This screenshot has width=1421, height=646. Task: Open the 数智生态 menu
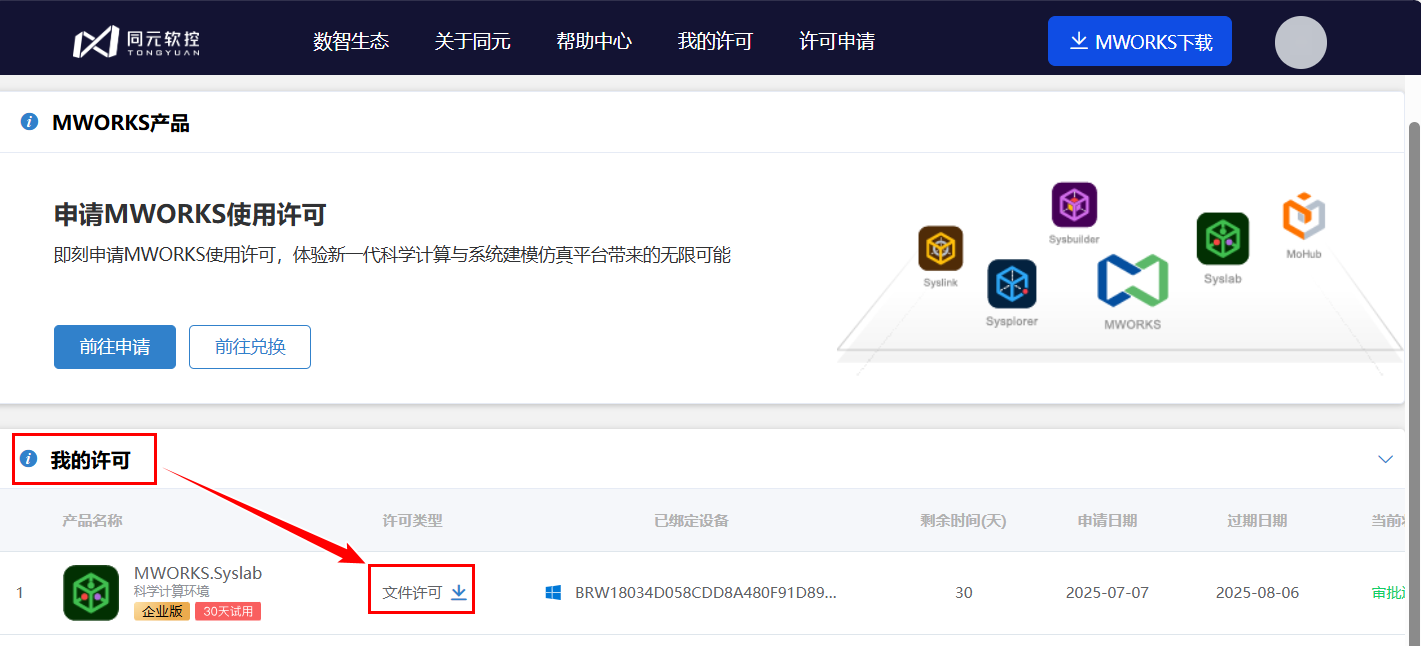(x=351, y=42)
